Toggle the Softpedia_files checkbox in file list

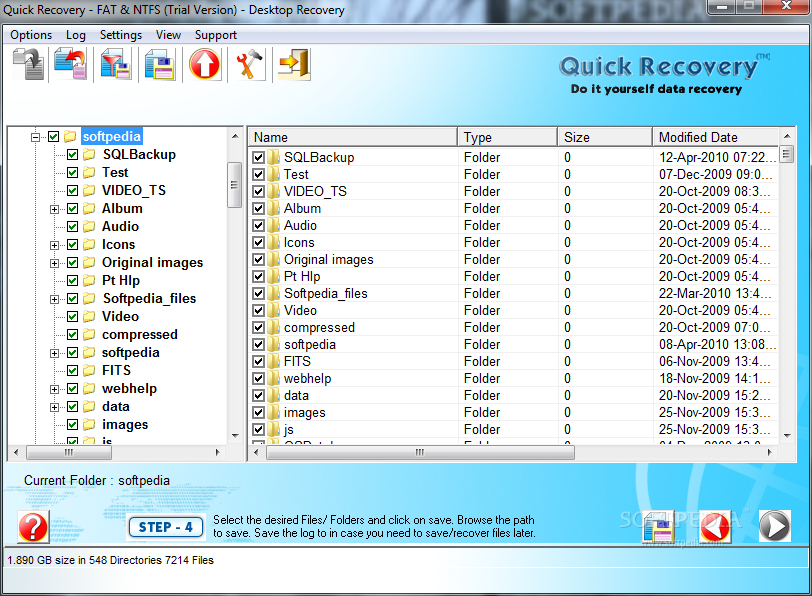258,294
